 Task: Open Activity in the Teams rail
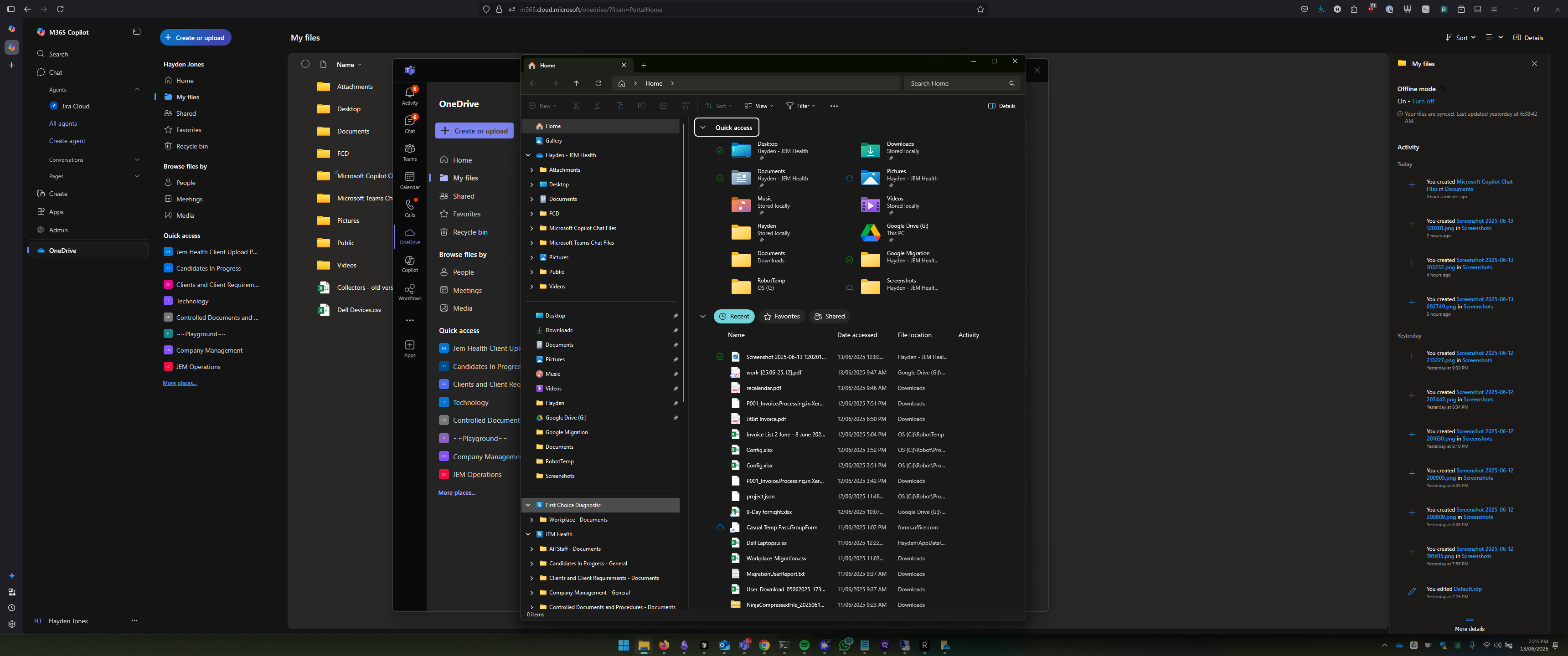coord(410,96)
